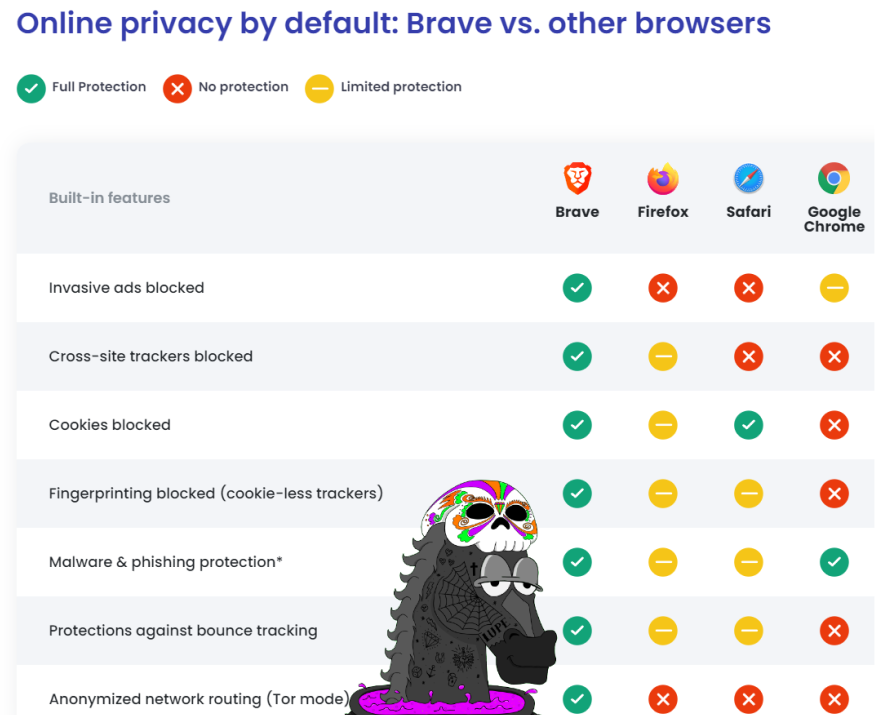Screen dimensions: 878x715
Task: Click the page title about online privacy
Action: 394,24
